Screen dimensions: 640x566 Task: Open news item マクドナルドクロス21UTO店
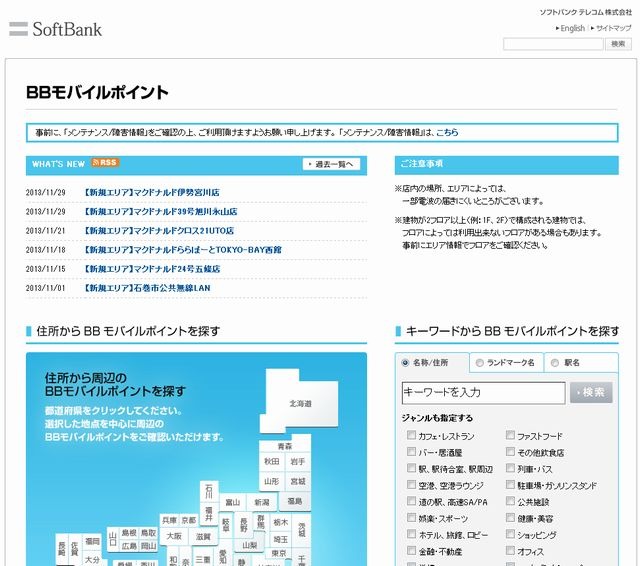click(159, 231)
